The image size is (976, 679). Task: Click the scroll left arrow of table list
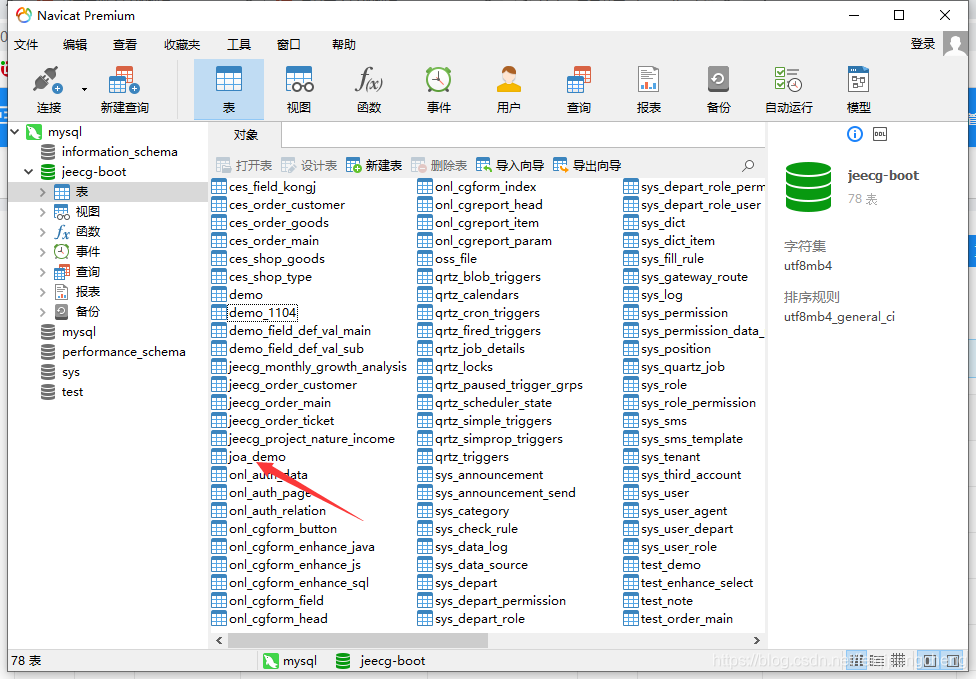pyautogui.click(x=218, y=640)
